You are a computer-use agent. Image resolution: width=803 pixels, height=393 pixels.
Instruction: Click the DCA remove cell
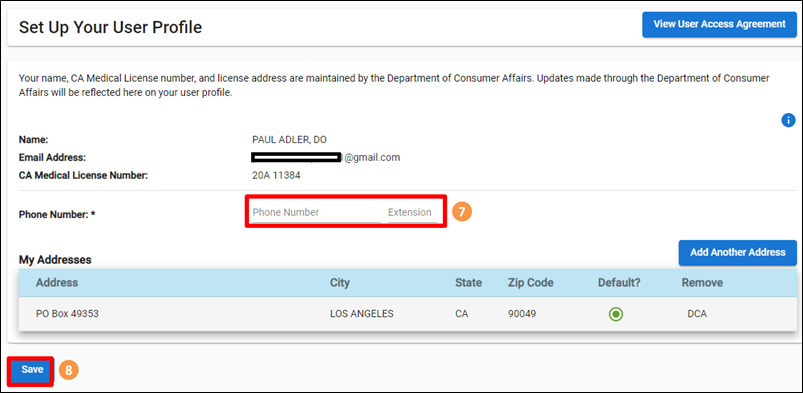point(697,314)
